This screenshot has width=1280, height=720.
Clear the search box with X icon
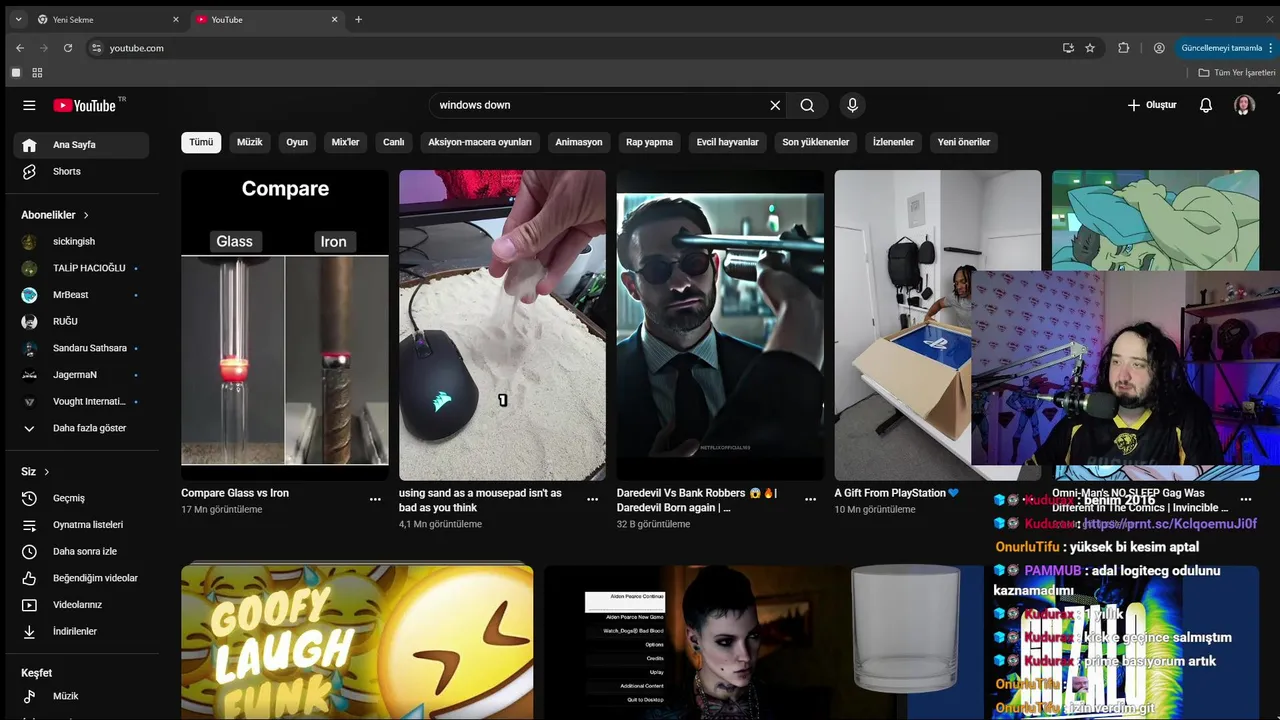pos(775,105)
